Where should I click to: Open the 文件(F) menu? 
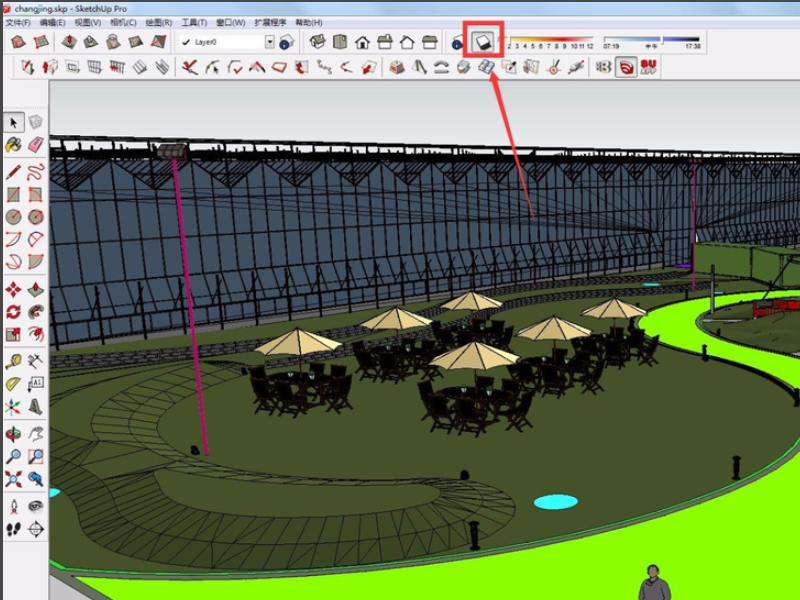click(x=18, y=22)
